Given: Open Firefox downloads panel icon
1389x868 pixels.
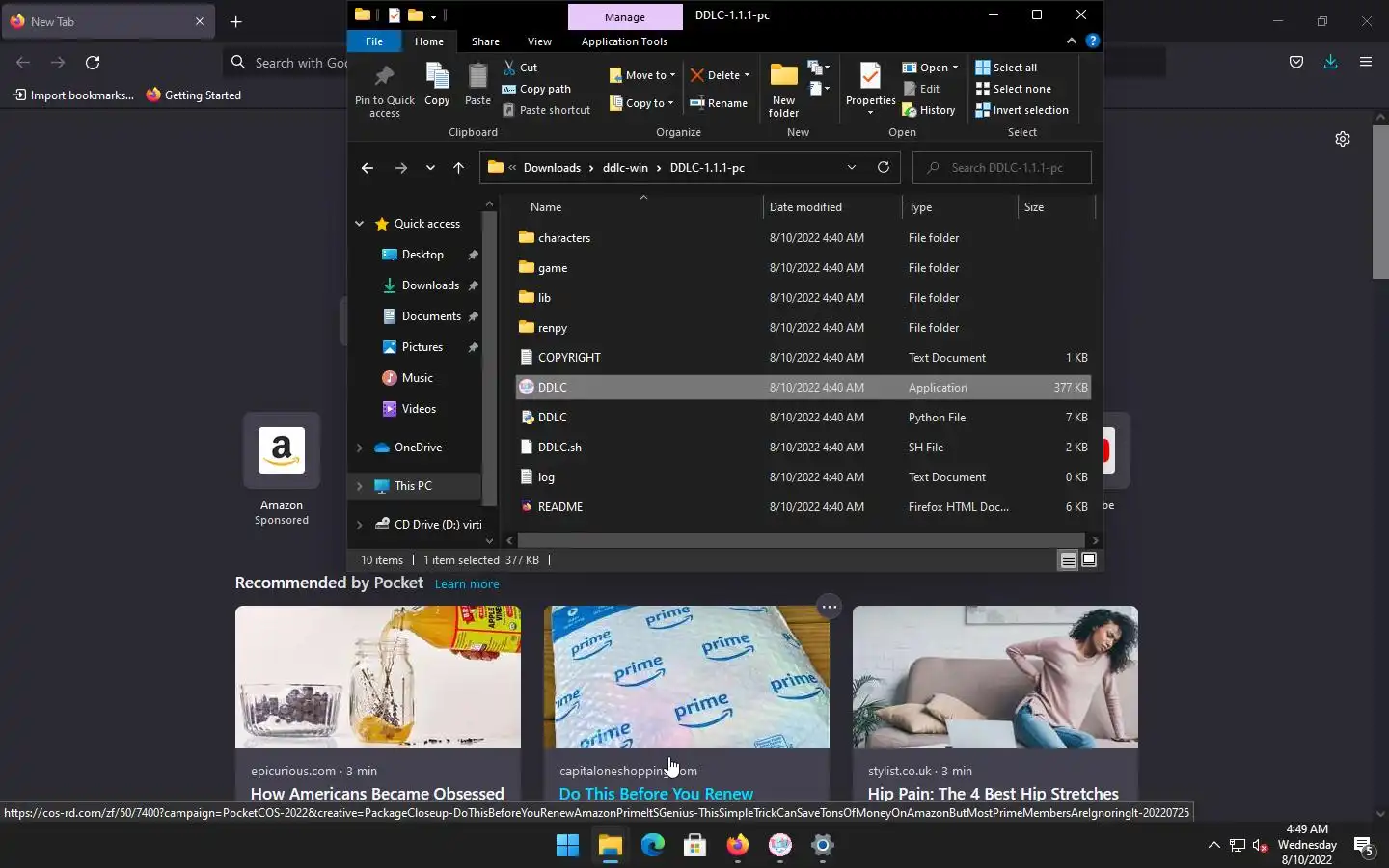Looking at the screenshot, I should (1330, 62).
